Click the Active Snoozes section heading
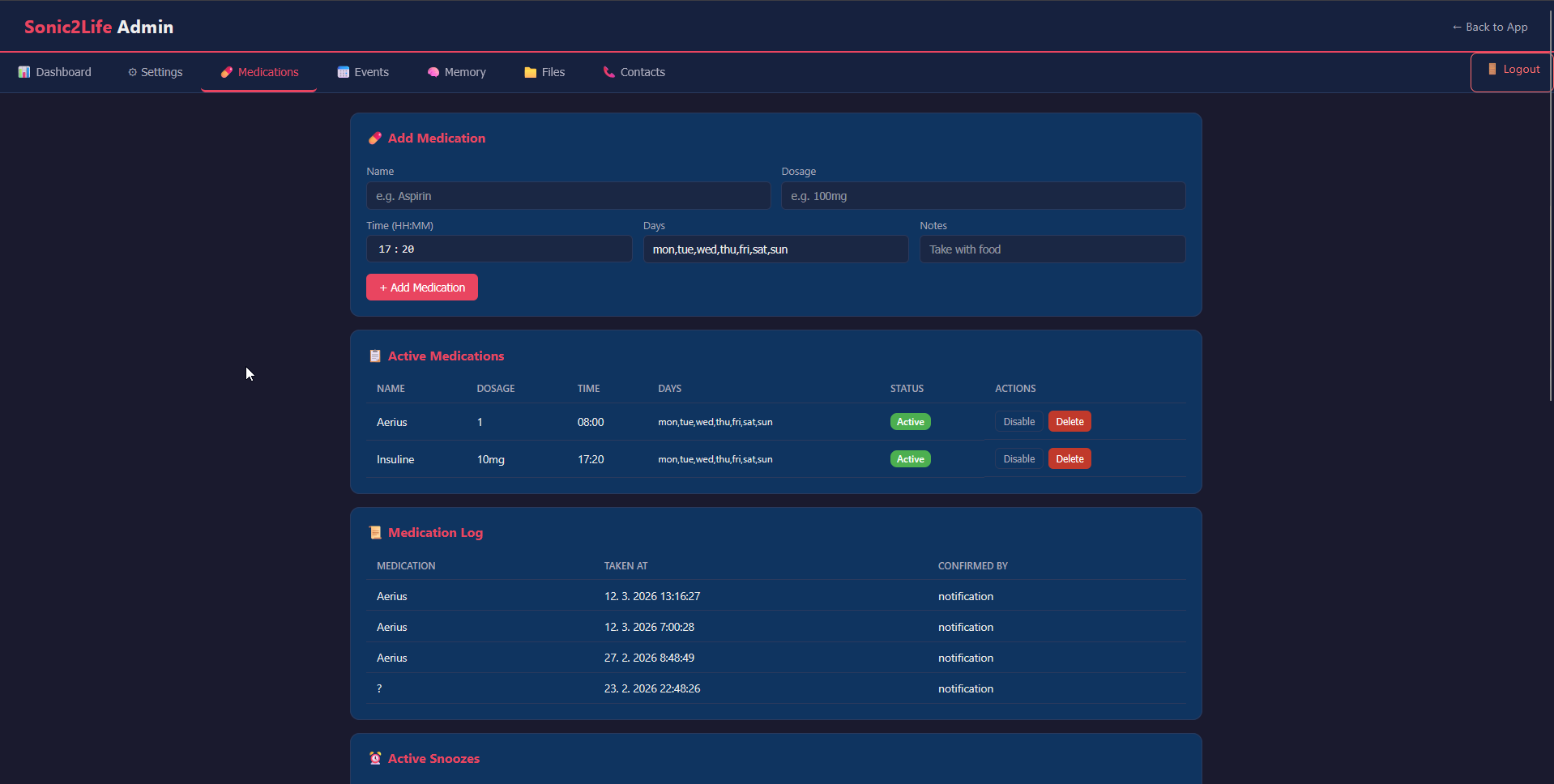Viewport: 1554px width, 784px height. (x=433, y=759)
